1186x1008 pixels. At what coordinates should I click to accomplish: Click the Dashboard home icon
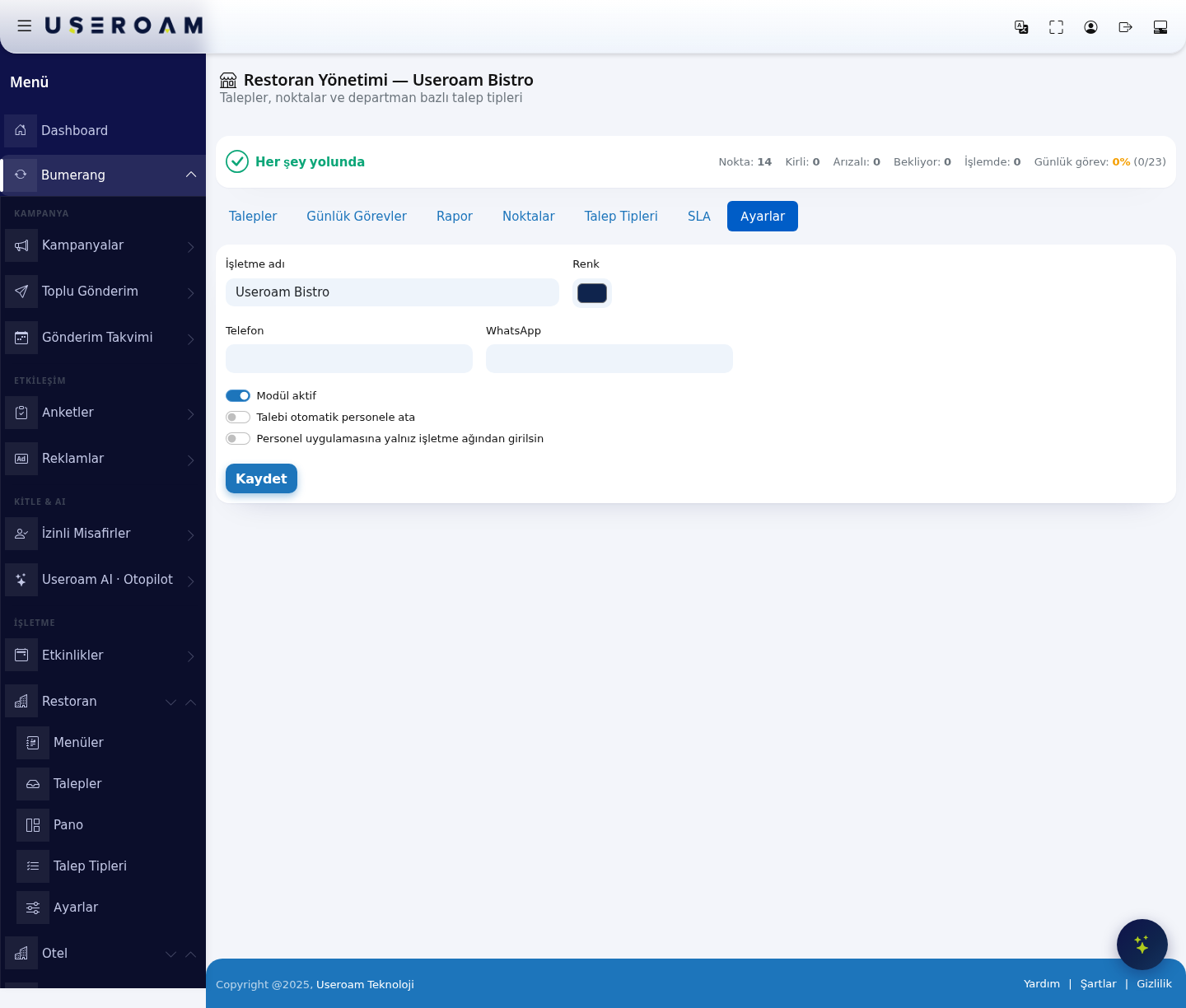tap(21, 130)
